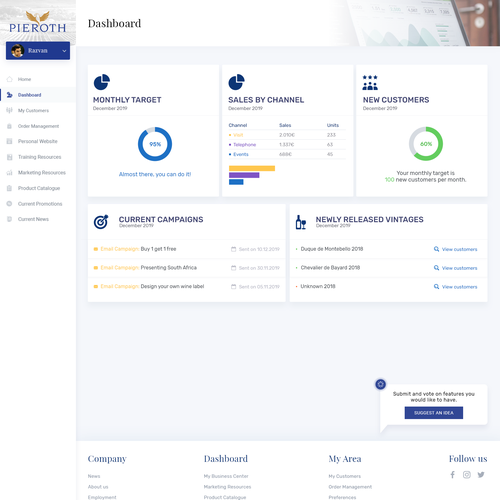Expand the Razvan user dropdown arrow
The image size is (500, 500).
pos(64,51)
